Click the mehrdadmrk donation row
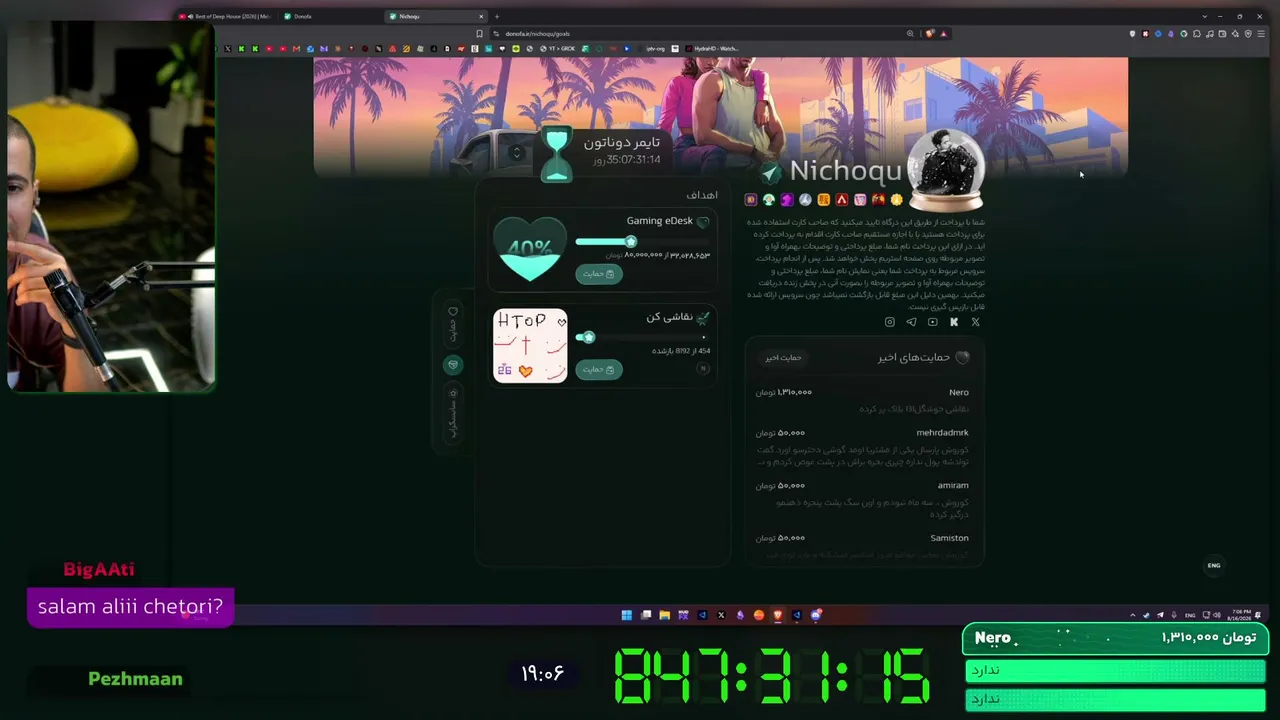 [x=862, y=449]
